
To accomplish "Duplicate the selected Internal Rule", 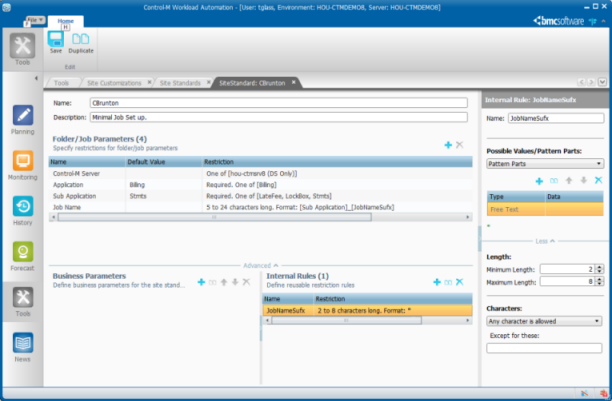I will (448, 282).
